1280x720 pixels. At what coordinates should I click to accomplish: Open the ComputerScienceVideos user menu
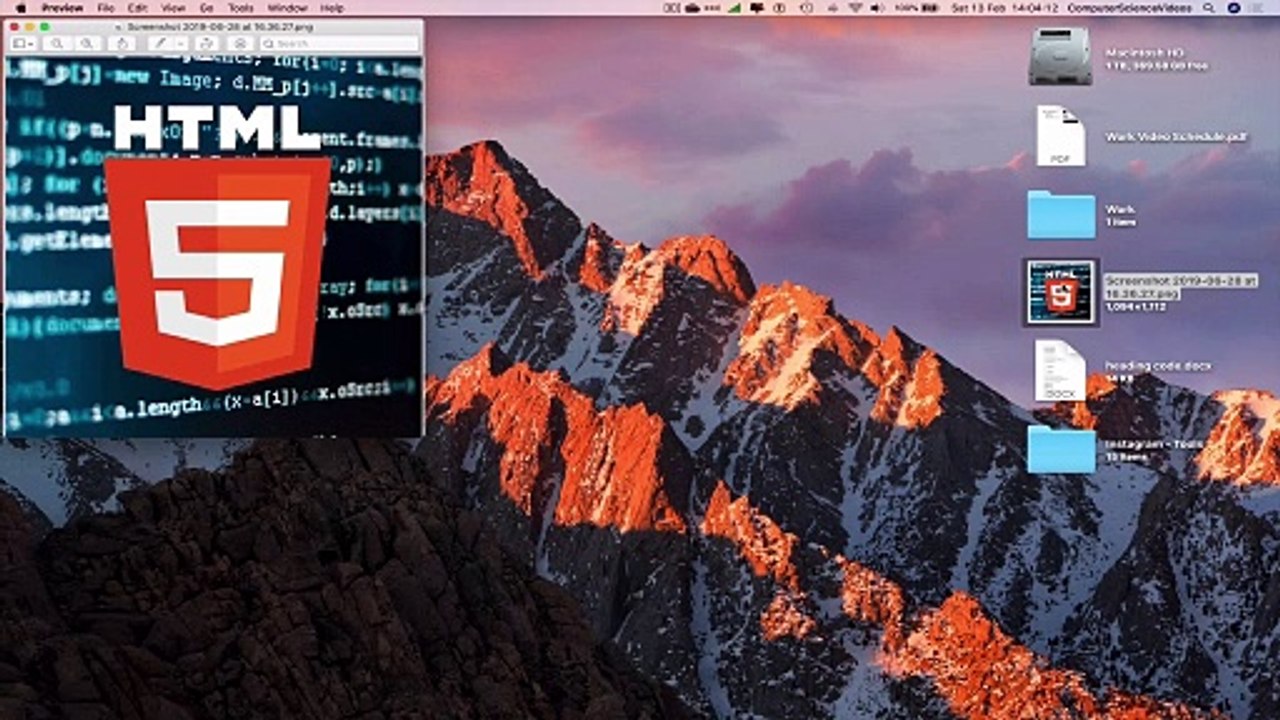click(1131, 8)
